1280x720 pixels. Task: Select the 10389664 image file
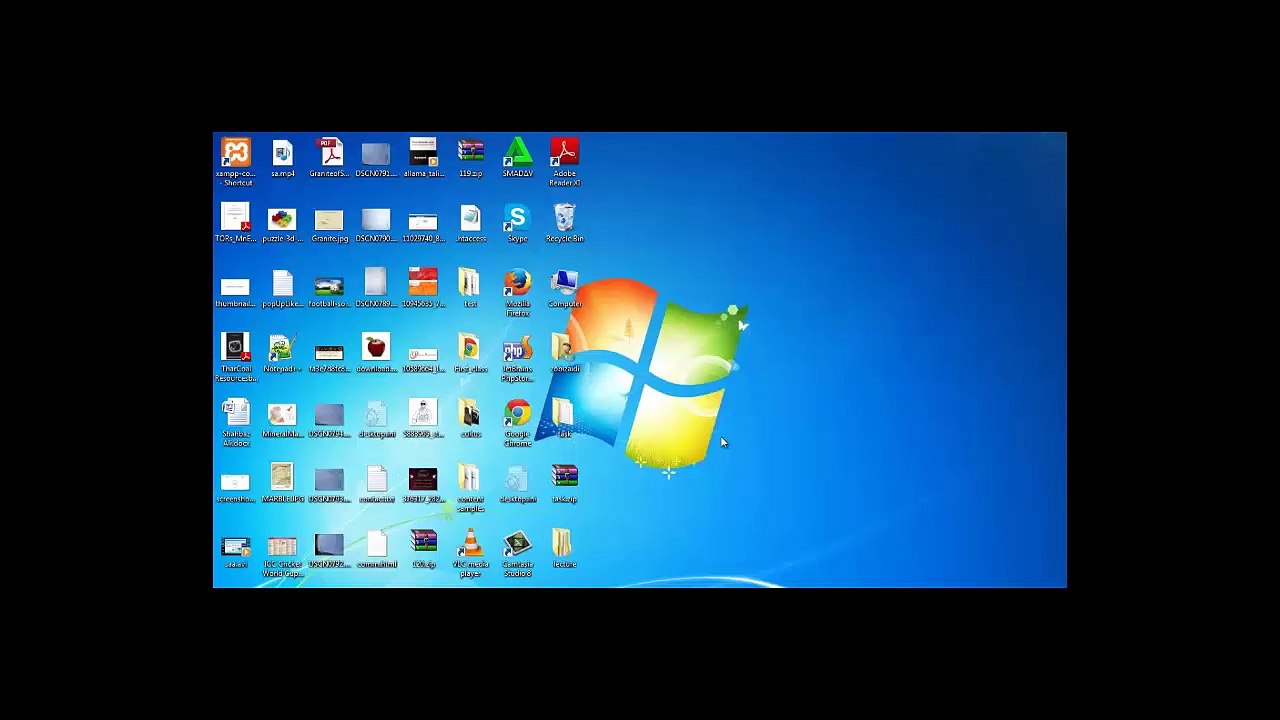coord(423,353)
